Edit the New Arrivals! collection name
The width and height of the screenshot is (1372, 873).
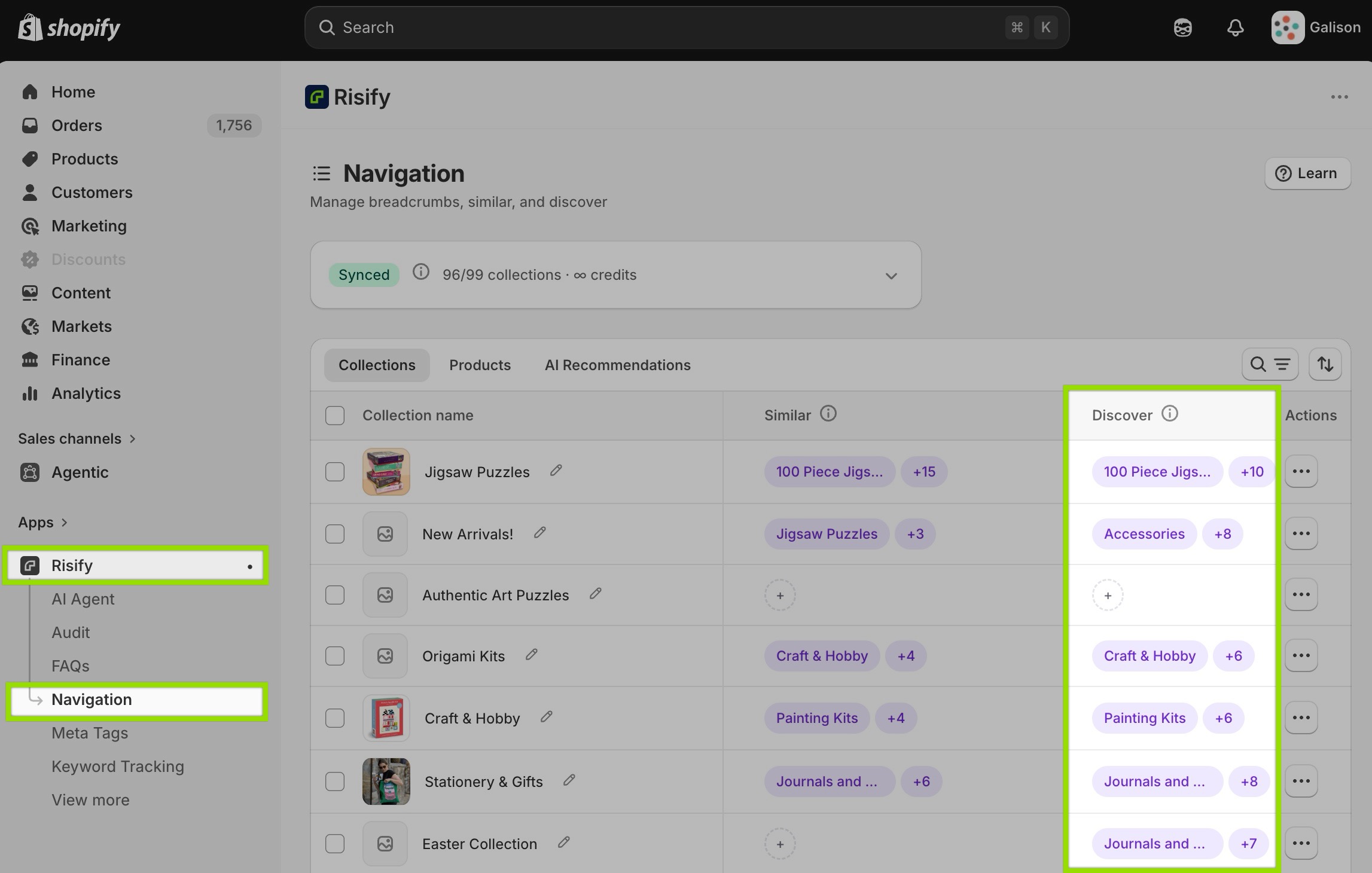(540, 533)
